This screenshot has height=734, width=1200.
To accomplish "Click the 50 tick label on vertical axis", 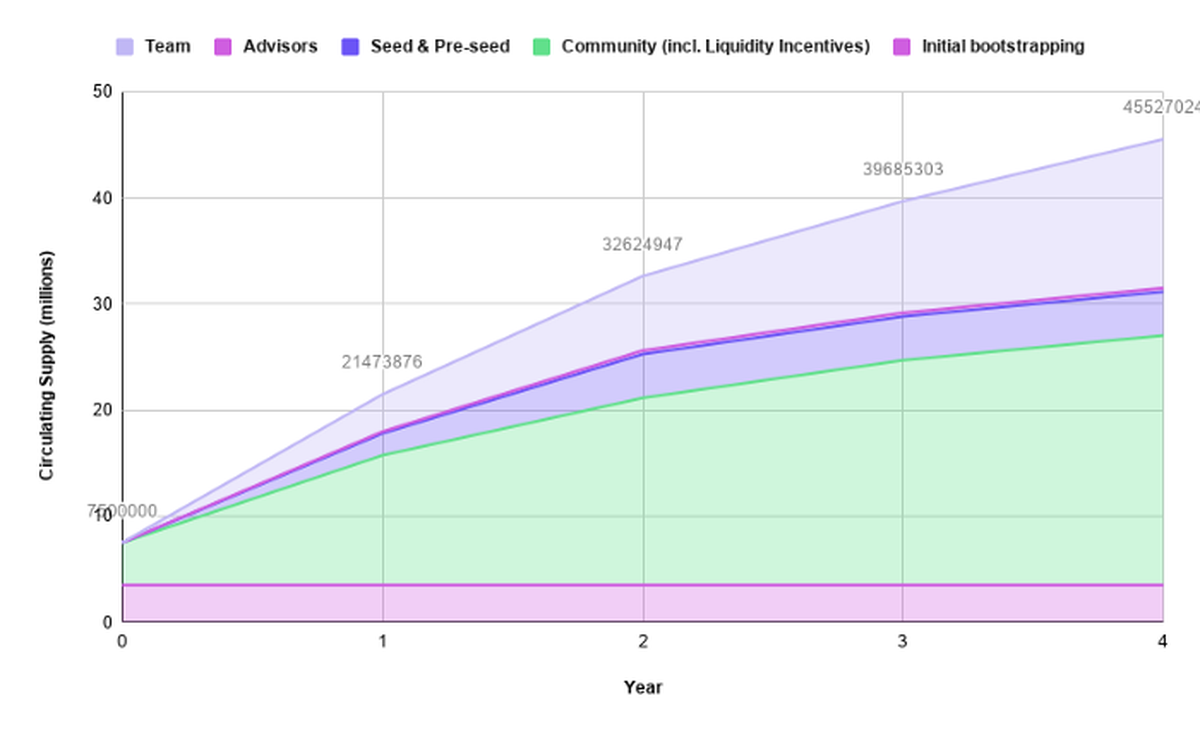I will pos(104,93).
